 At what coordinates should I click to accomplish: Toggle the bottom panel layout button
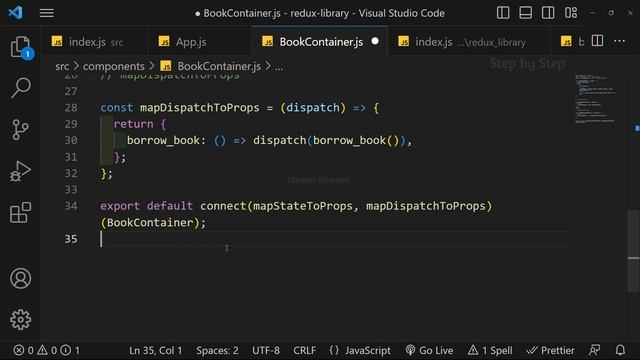pyautogui.click(x=525, y=13)
